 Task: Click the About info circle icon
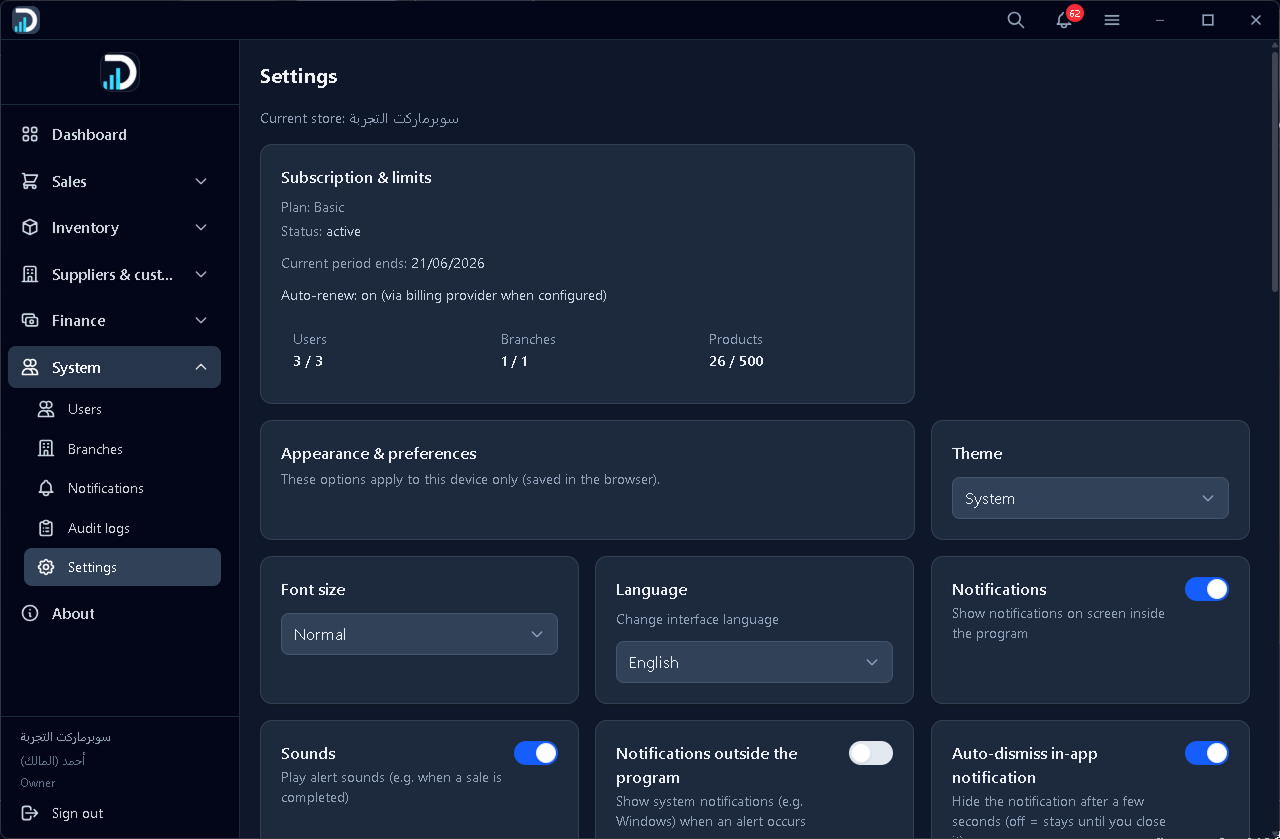[x=30, y=613]
